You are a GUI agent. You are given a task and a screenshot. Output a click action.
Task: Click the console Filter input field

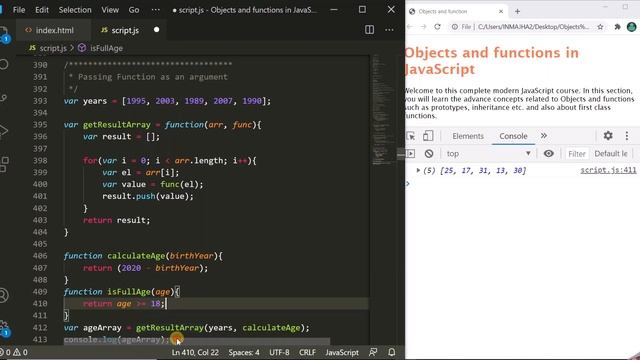576,154
